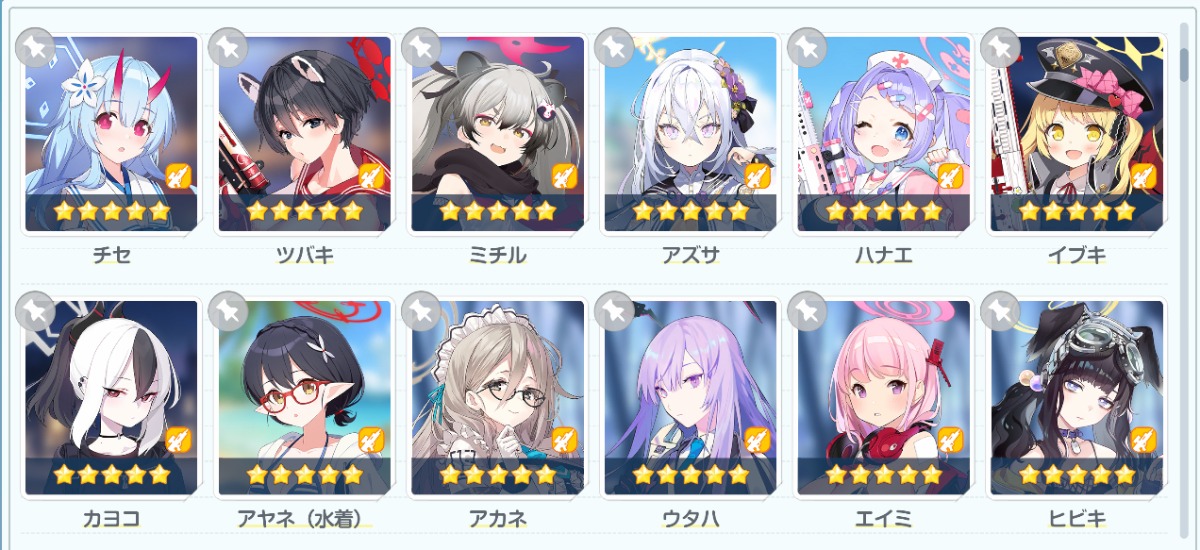Click the orange weapon badge on アカネ

pyautogui.click(x=565, y=441)
